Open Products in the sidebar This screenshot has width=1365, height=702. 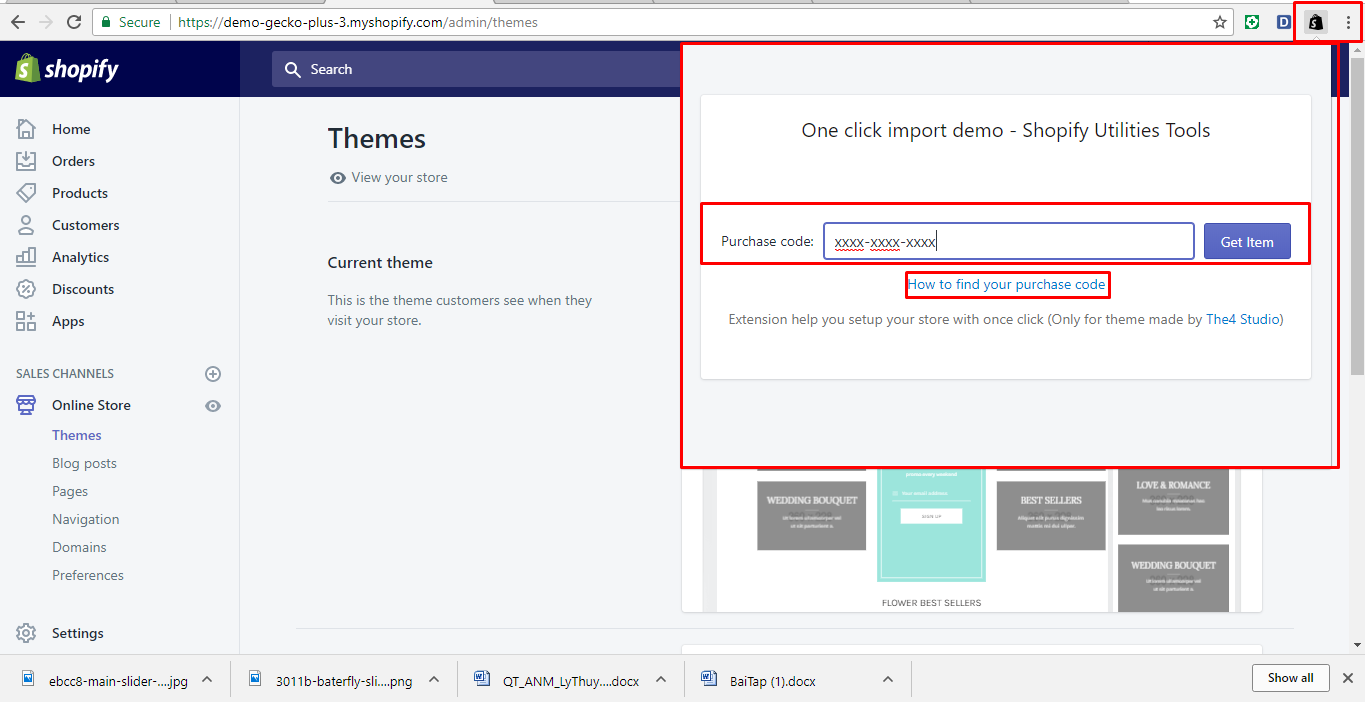79,193
